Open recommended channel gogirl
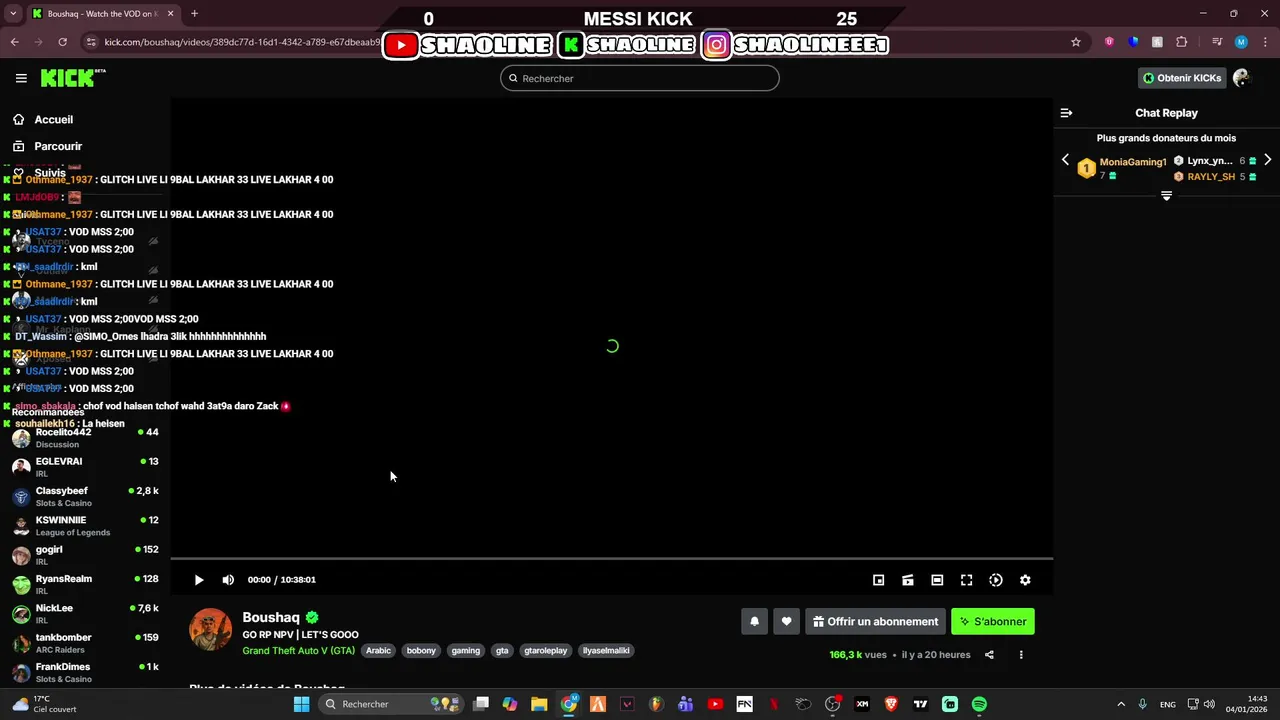 [x=85, y=555]
